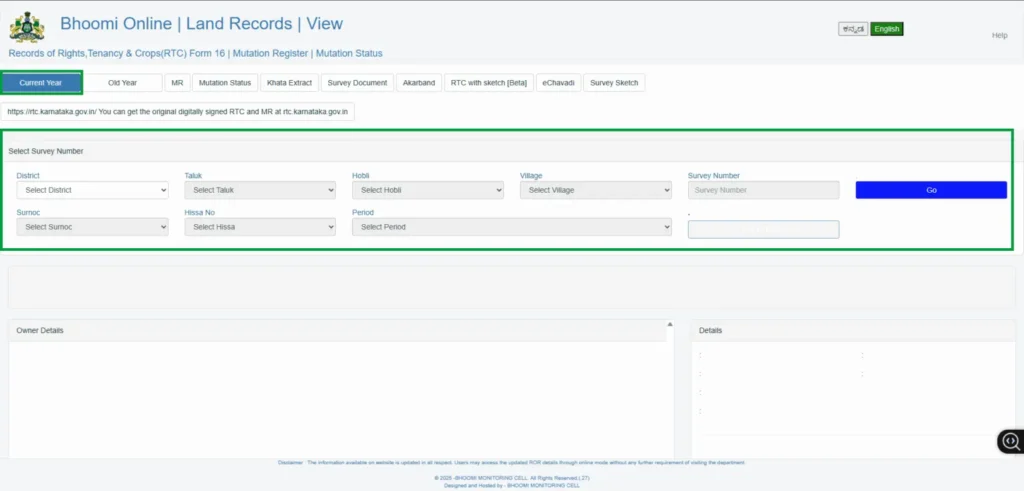1024x491 pixels.
Task: Click the Owner Details scroll-up arrow
Action: coord(669,324)
